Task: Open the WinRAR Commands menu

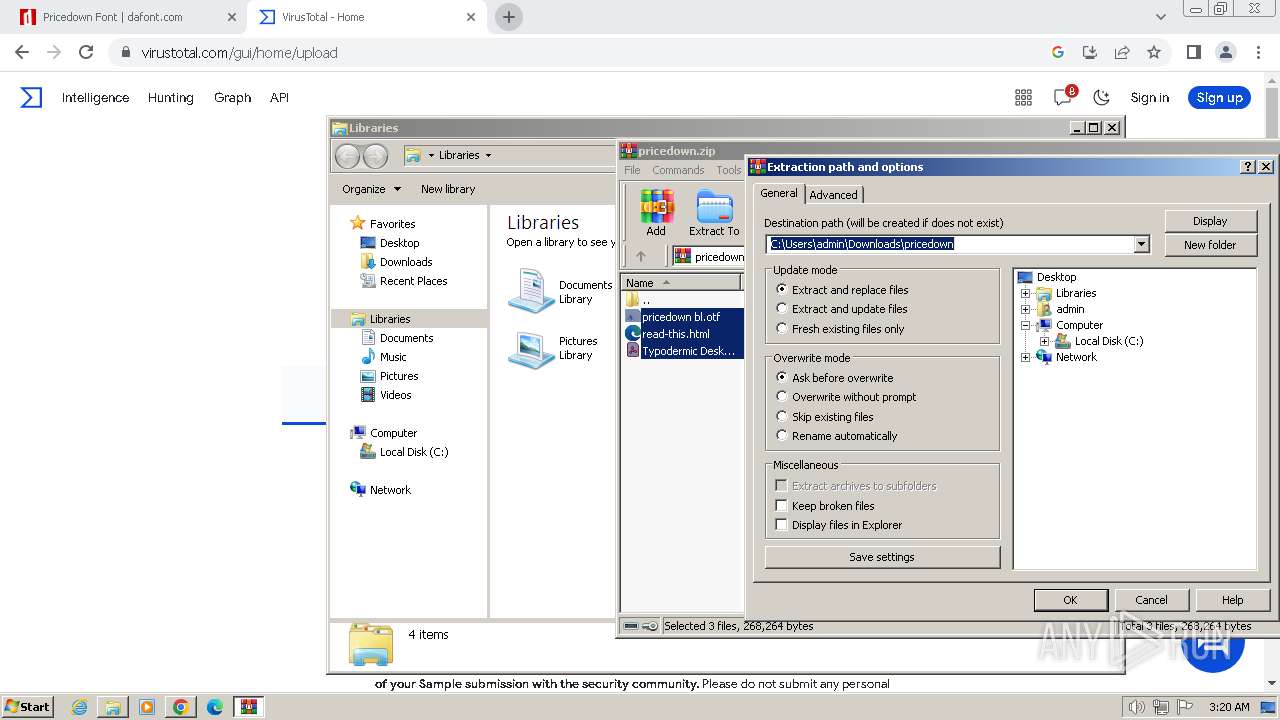Action: pyautogui.click(x=678, y=170)
